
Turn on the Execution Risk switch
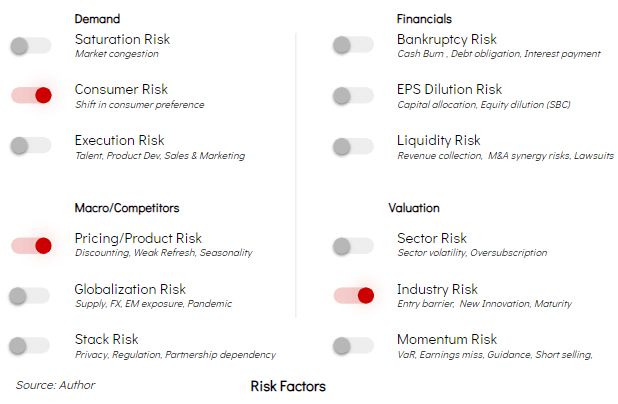(31, 146)
